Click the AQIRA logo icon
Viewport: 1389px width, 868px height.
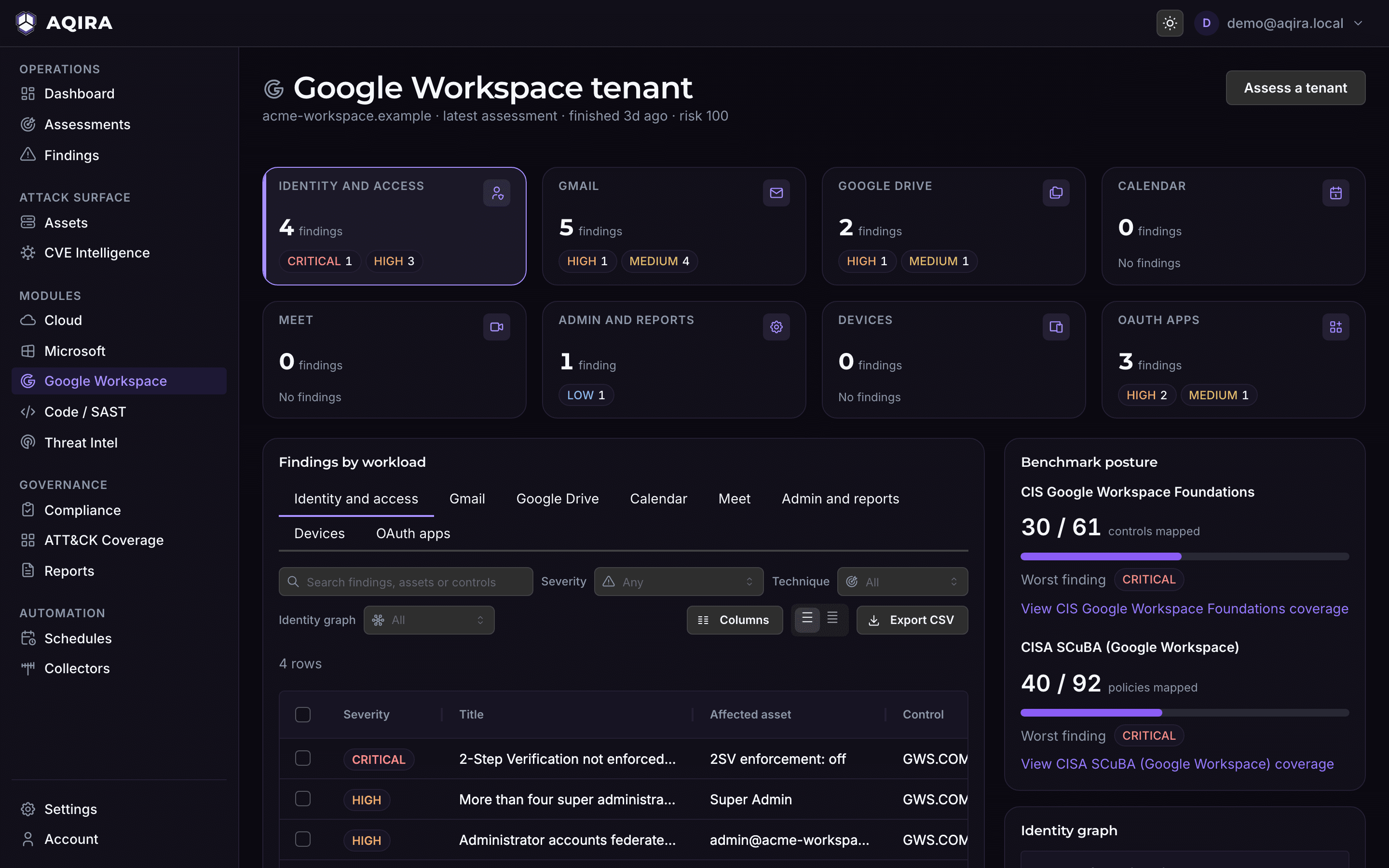tap(26, 23)
